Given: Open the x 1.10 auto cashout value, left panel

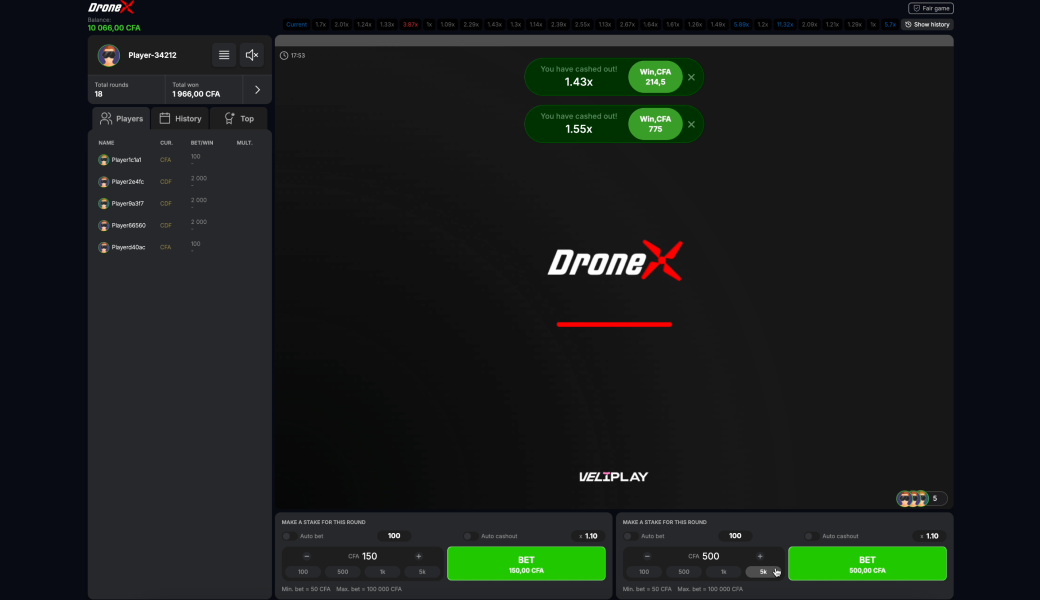Looking at the screenshot, I should click(x=589, y=536).
